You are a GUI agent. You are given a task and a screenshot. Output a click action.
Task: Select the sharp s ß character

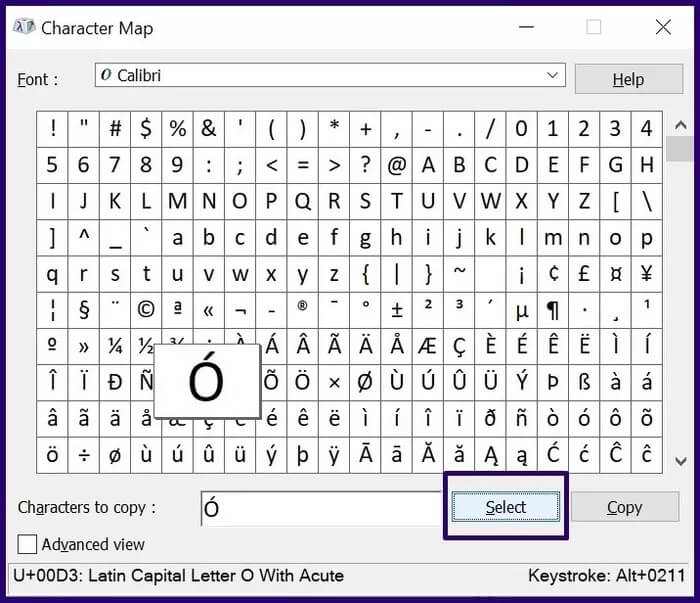[584, 382]
